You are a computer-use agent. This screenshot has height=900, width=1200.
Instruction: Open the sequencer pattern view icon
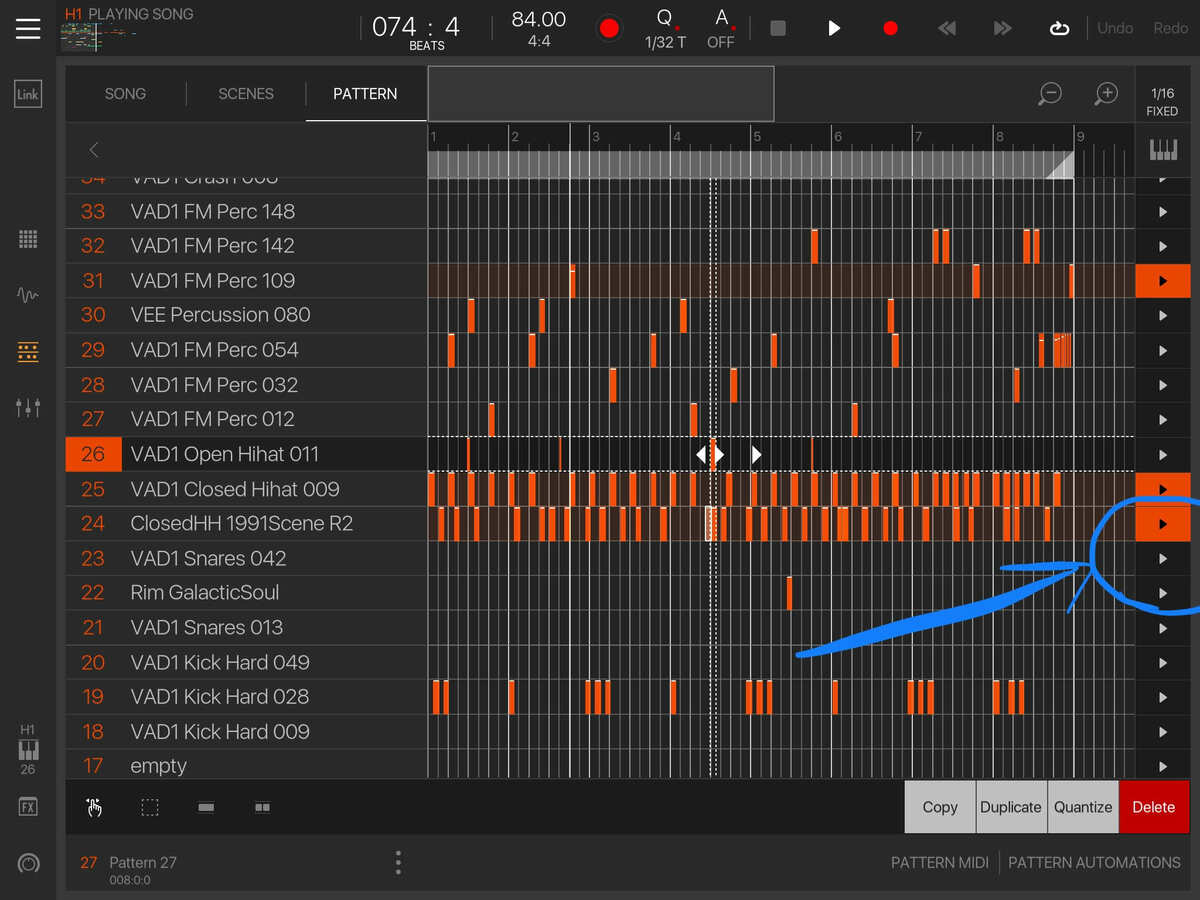[x=28, y=352]
